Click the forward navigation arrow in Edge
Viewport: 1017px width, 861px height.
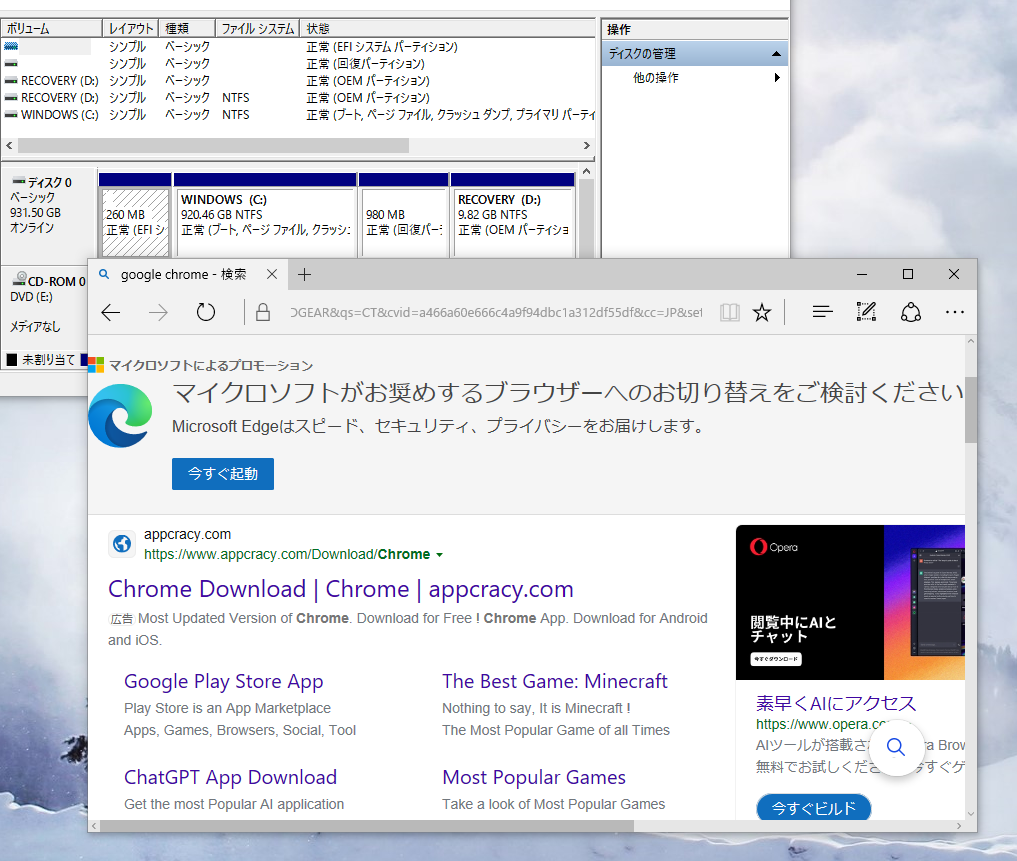[158, 313]
